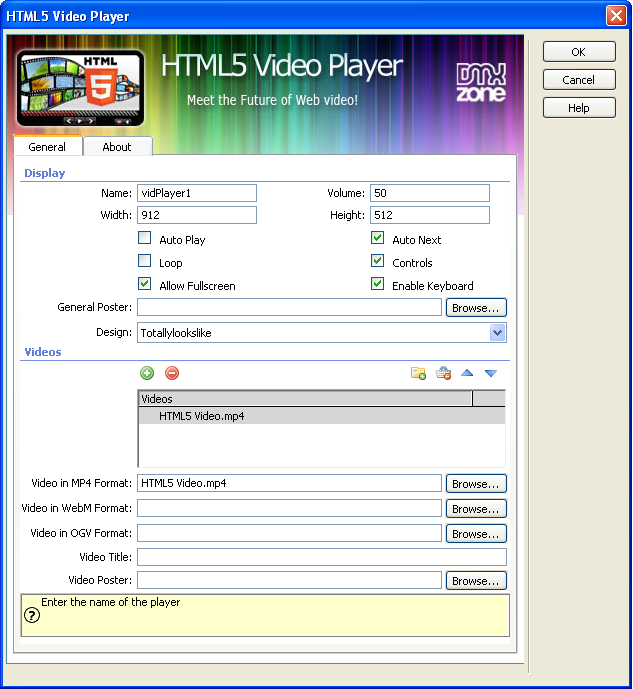Viewport: 633px width, 689px height.
Task: Click the Videos list column header
Action: pyautogui.click(x=305, y=399)
